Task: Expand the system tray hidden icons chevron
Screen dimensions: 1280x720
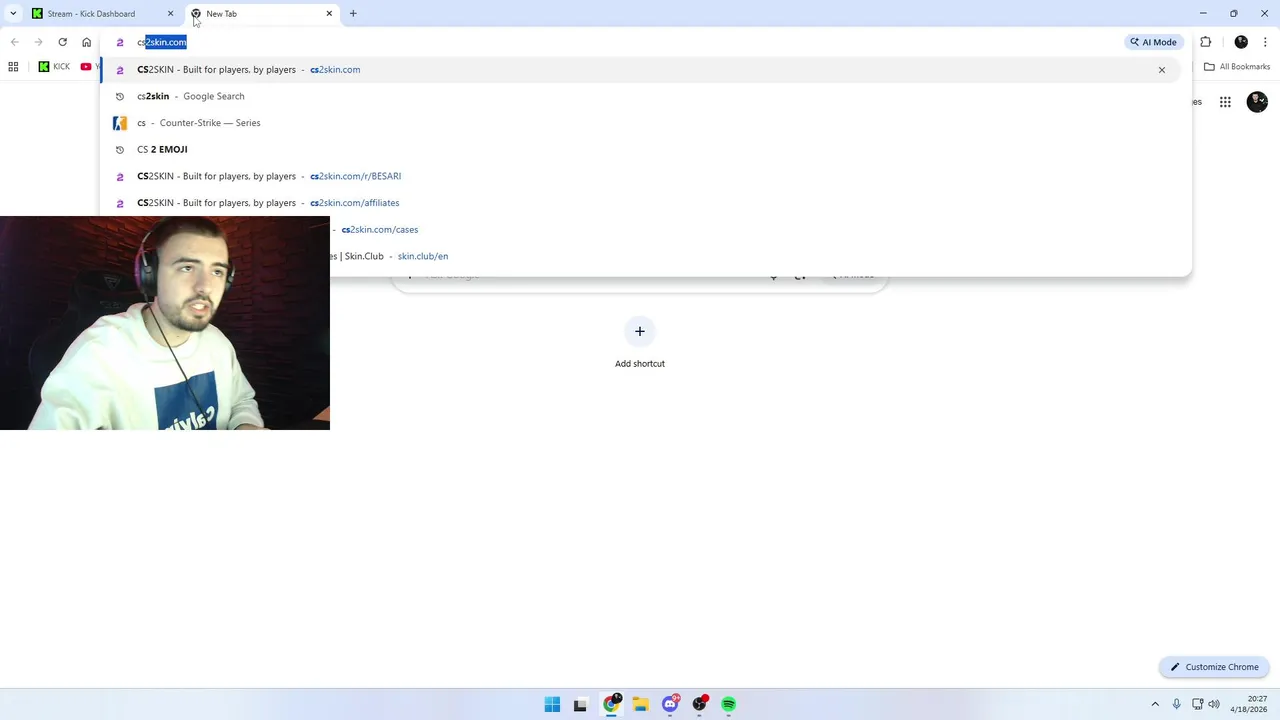Action: click(1155, 704)
